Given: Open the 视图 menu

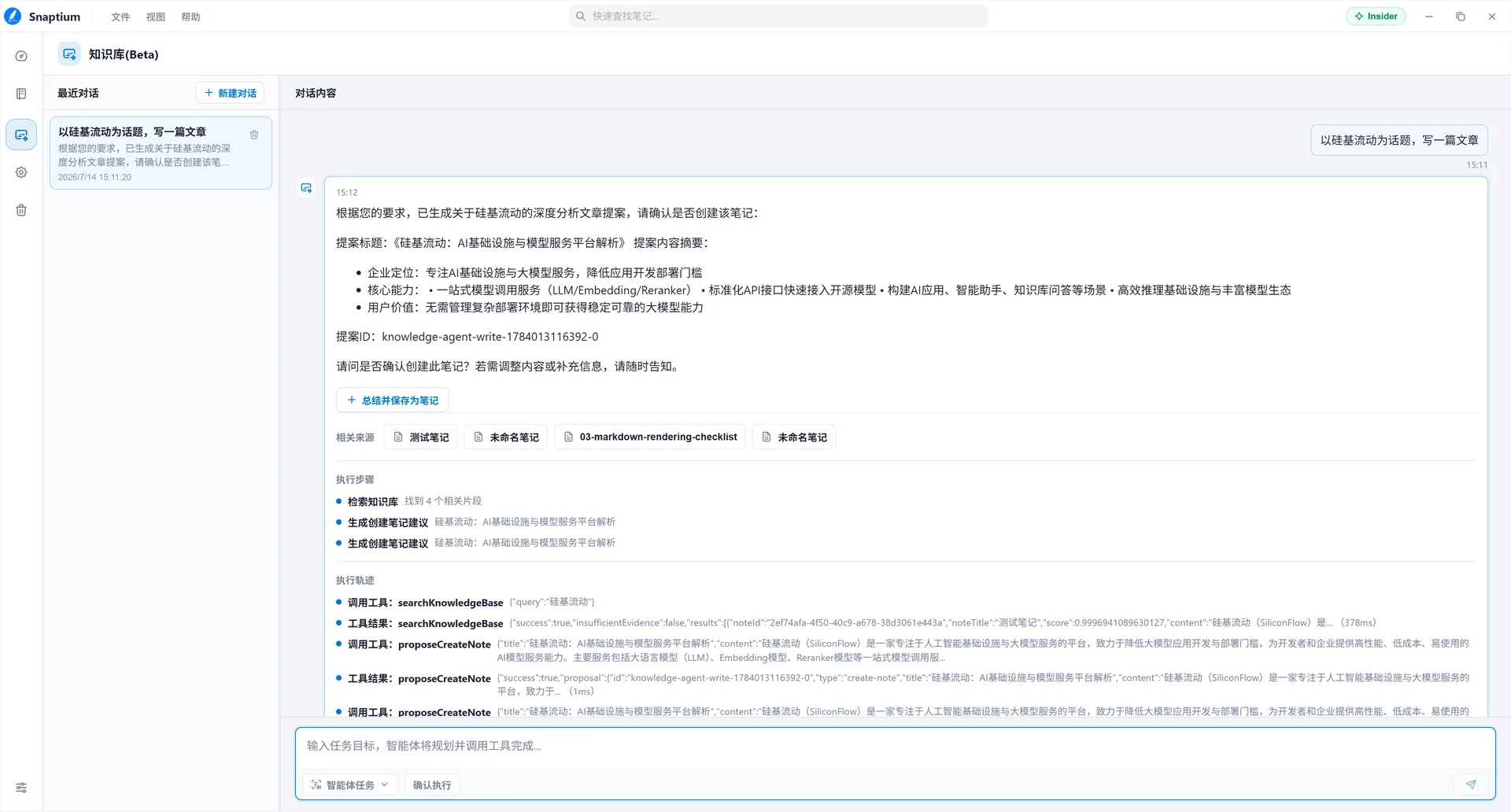Looking at the screenshot, I should coord(156,17).
